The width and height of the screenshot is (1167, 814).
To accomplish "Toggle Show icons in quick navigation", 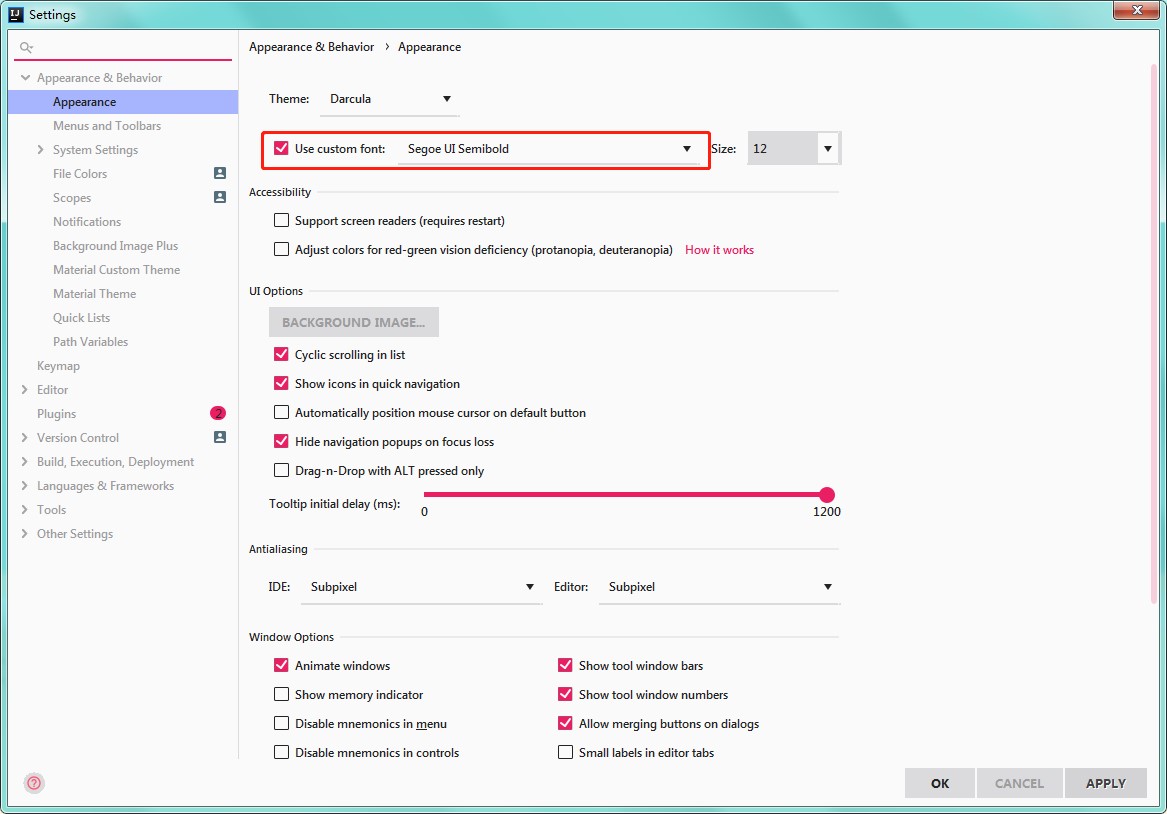I will [x=281, y=383].
